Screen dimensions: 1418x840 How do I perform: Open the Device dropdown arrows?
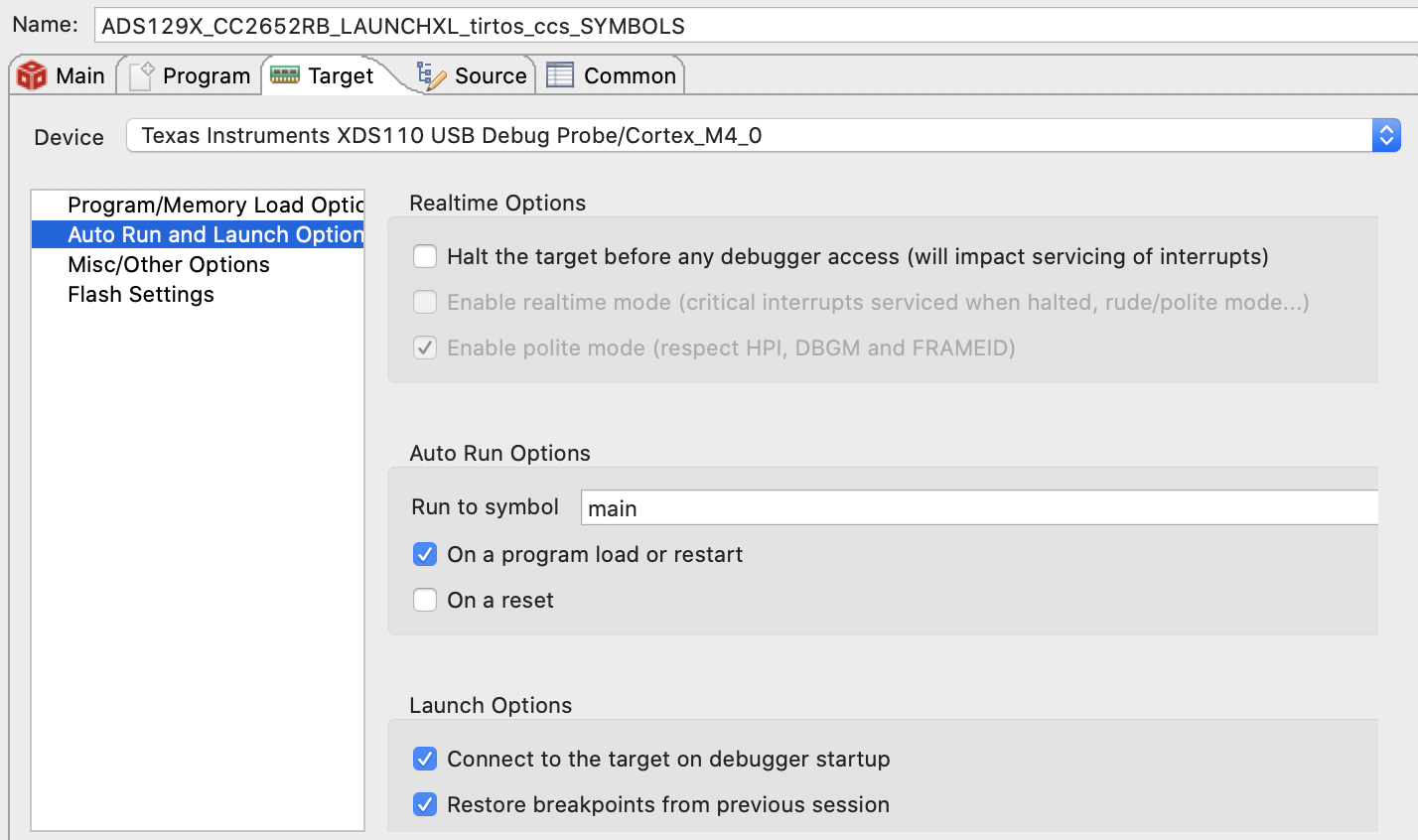click(1386, 135)
